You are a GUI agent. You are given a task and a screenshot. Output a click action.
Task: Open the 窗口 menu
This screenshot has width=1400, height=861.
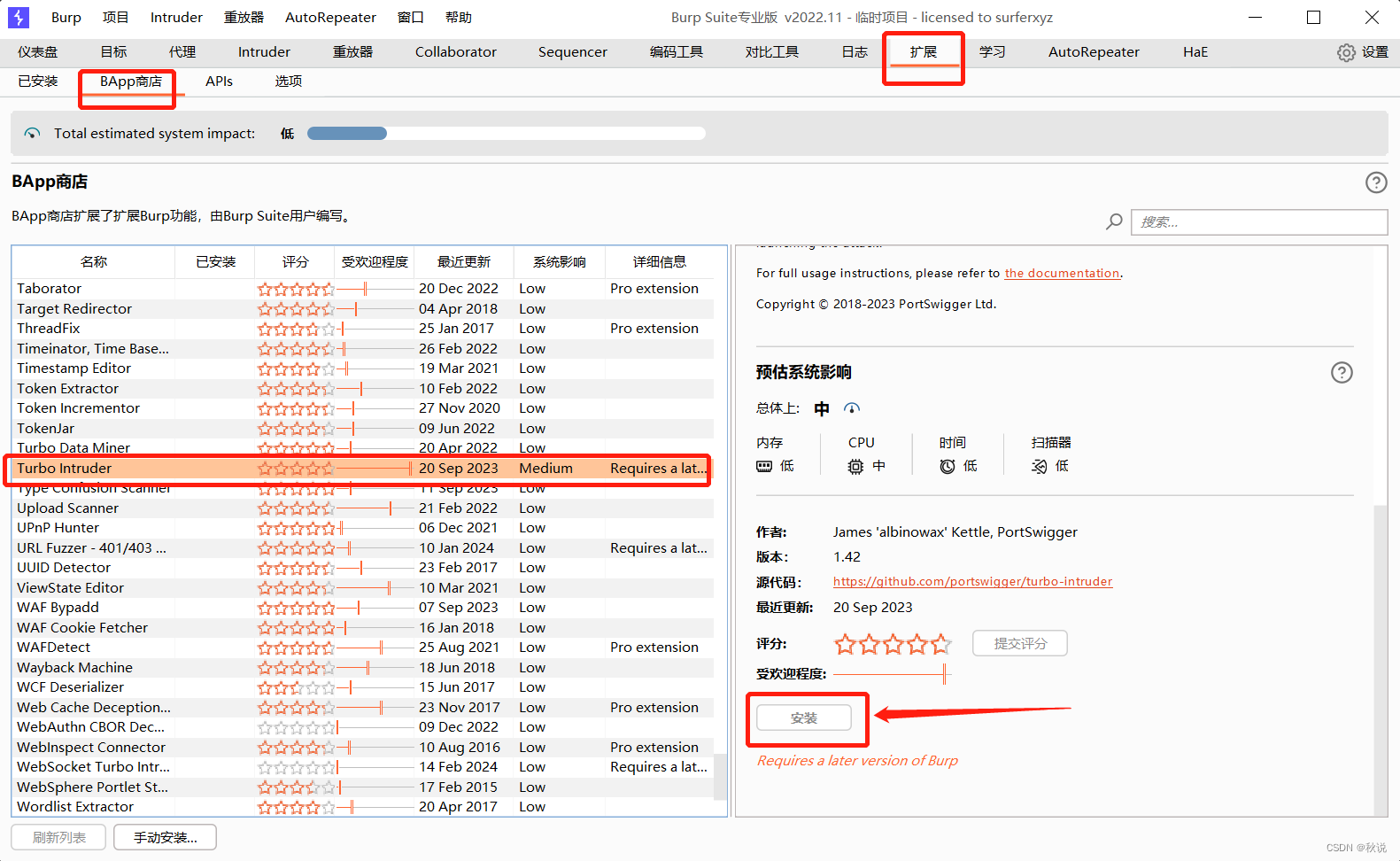[x=410, y=17]
